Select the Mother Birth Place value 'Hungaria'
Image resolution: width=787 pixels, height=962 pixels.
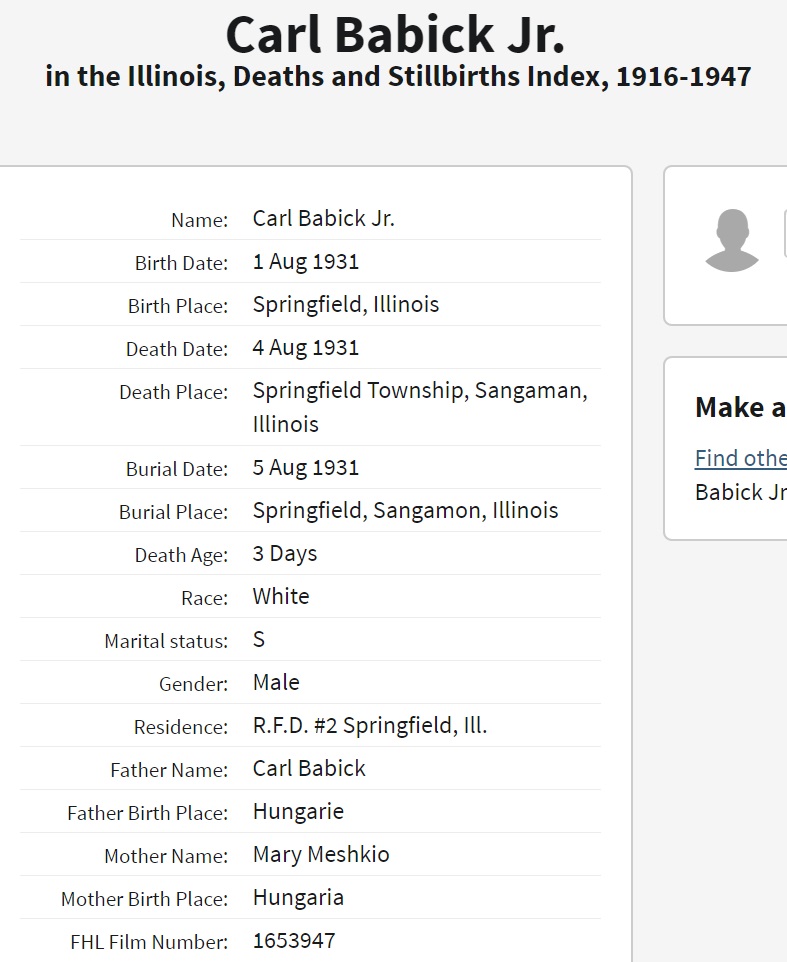(298, 898)
